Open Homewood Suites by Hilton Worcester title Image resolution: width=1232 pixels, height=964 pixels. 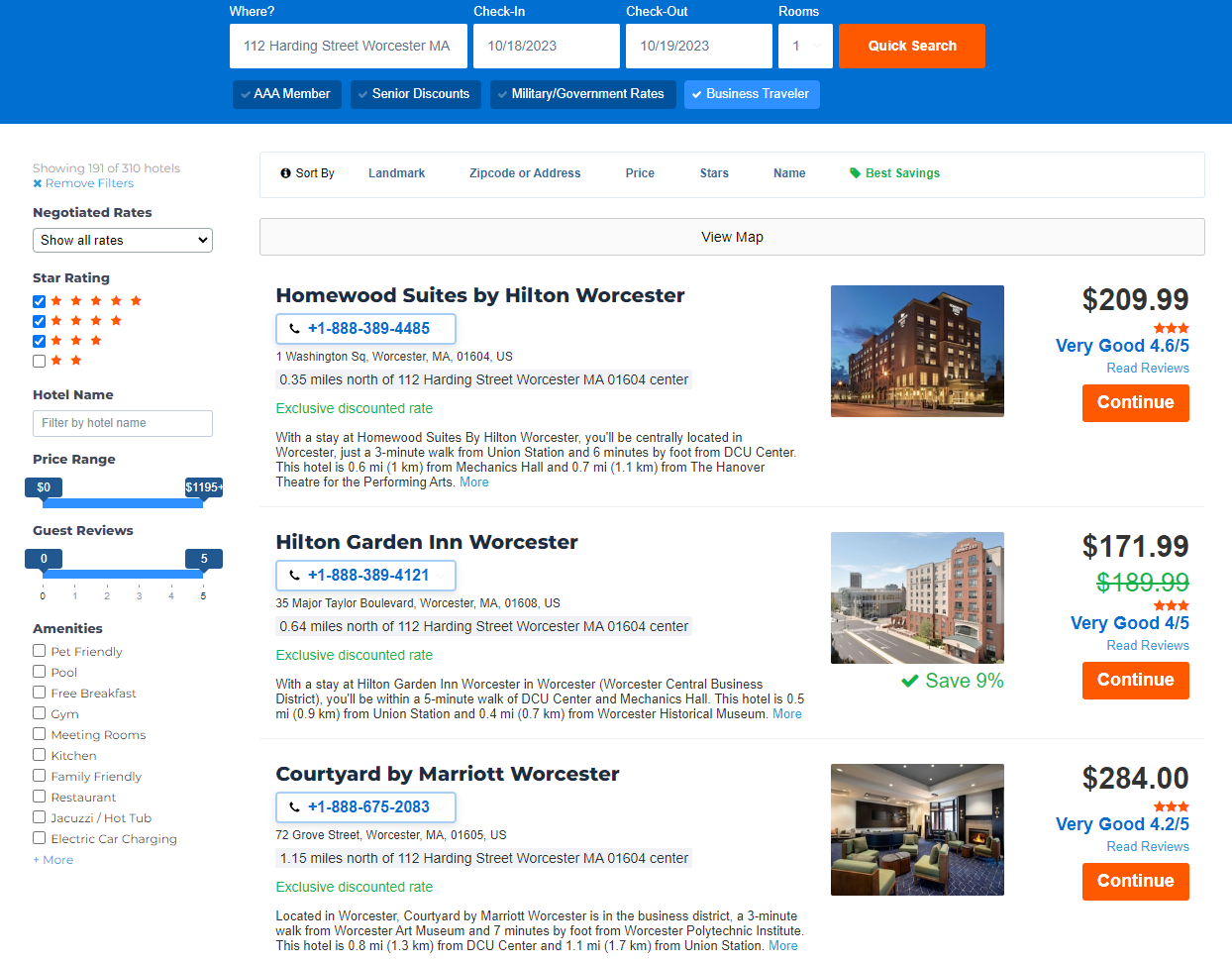click(480, 295)
